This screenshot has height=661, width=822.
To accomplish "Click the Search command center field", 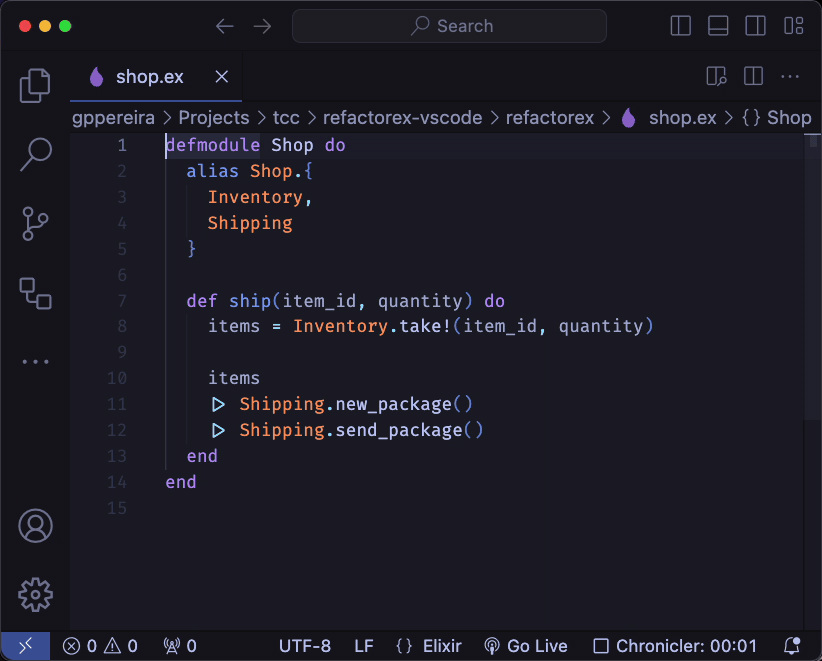I will (449, 26).
